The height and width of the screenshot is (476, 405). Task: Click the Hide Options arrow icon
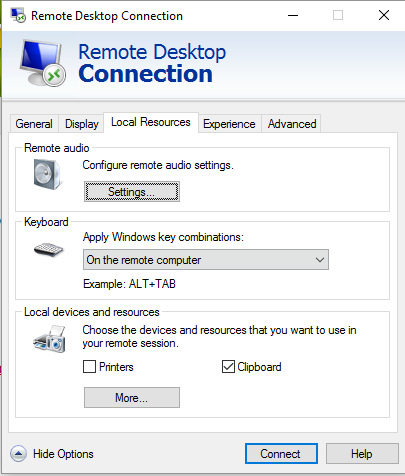[18, 454]
